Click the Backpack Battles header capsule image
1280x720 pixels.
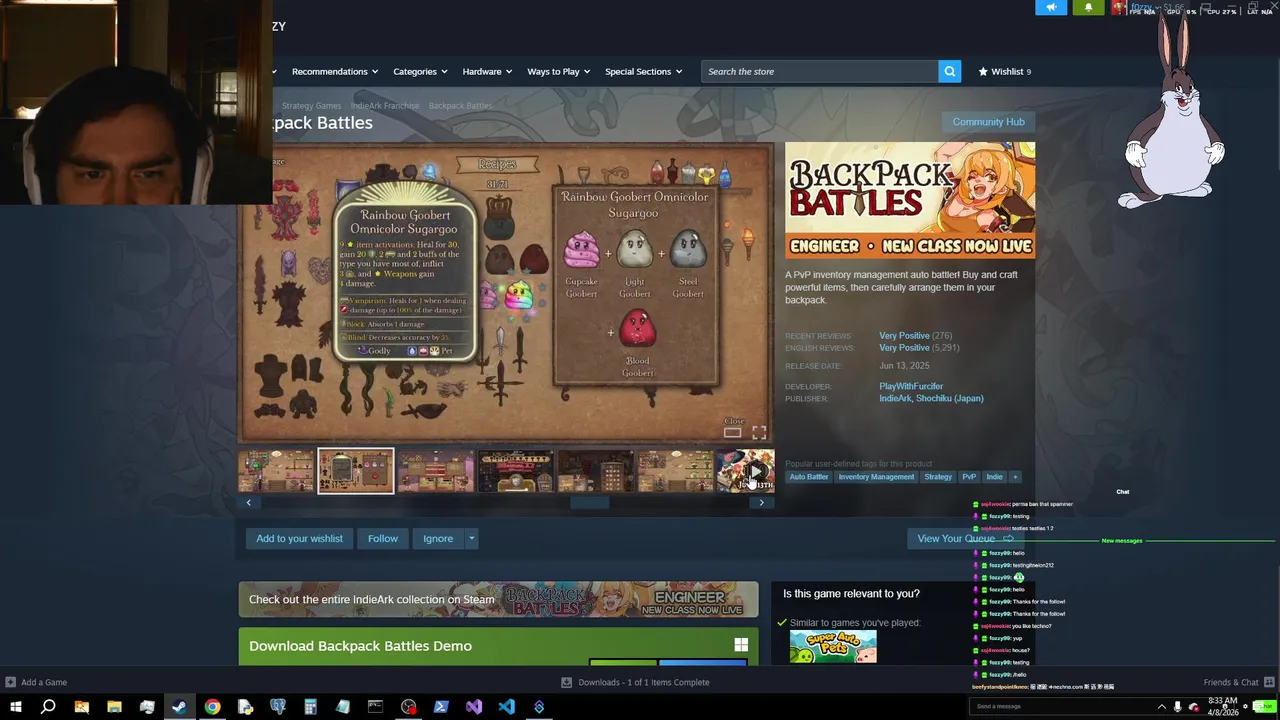click(x=910, y=200)
